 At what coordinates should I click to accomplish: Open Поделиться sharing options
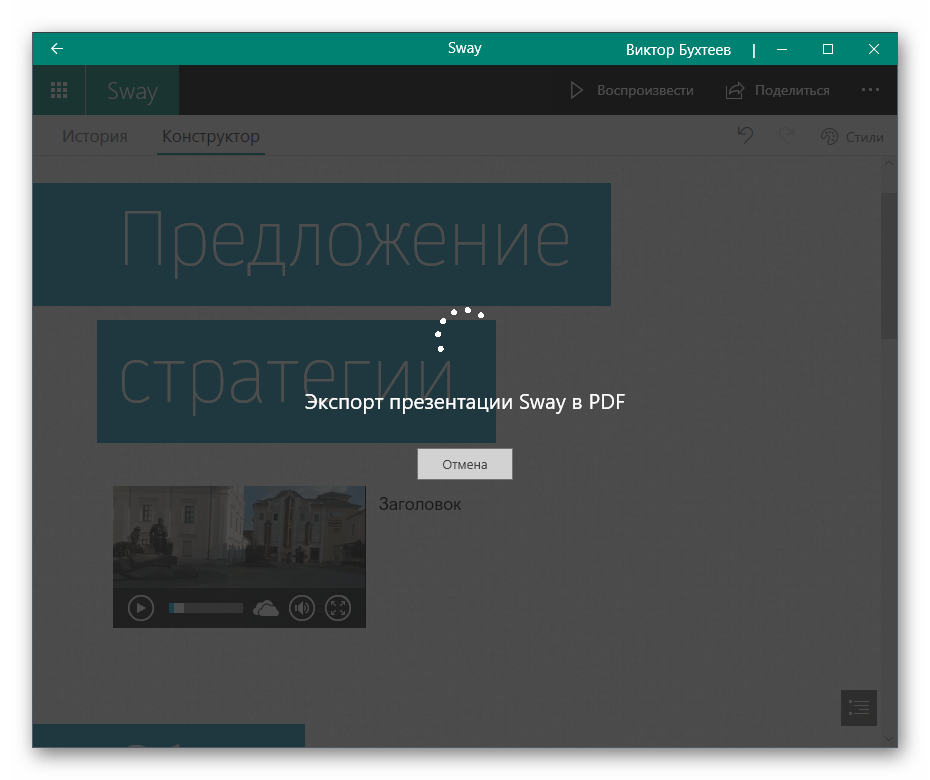(x=778, y=90)
